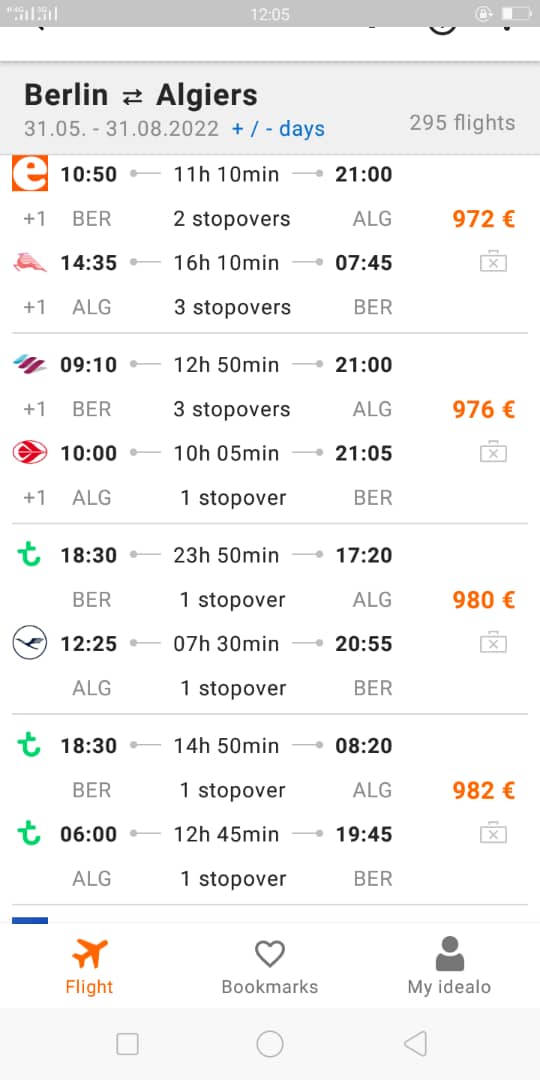
Task: Click the no-baggage icon under 976 €
Action: click(x=493, y=453)
